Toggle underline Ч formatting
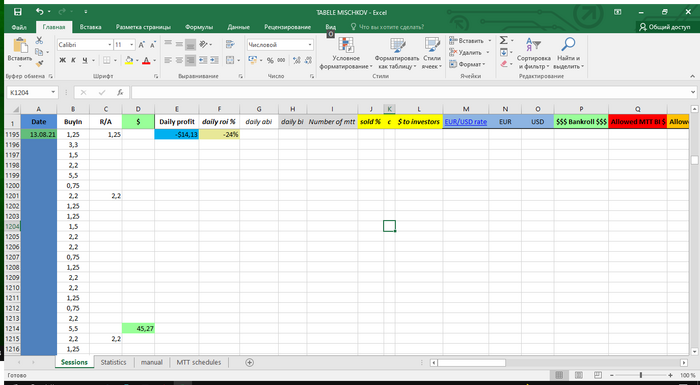This screenshot has height=385, width=700. pyautogui.click(x=84, y=60)
